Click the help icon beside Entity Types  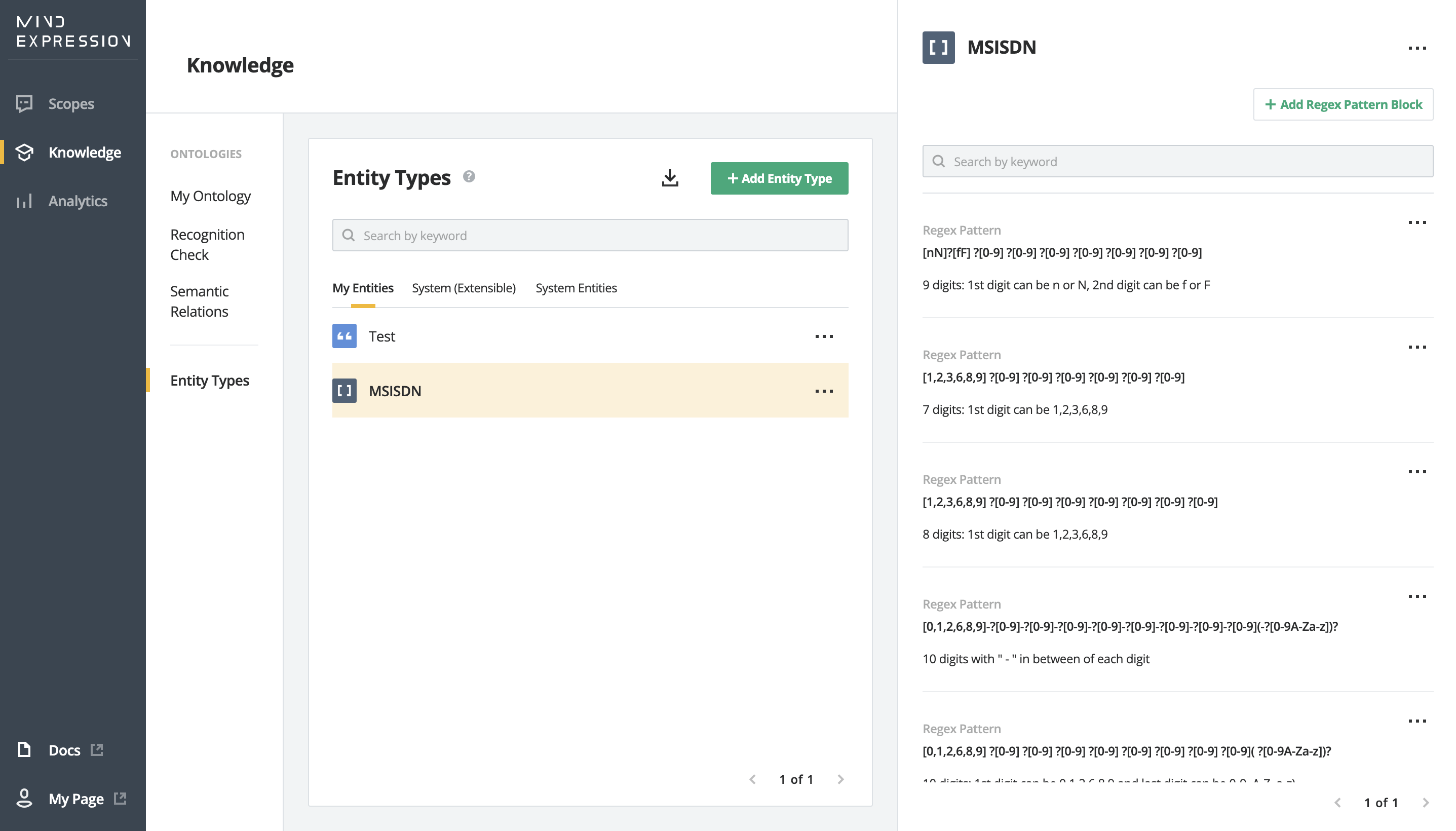tap(469, 176)
